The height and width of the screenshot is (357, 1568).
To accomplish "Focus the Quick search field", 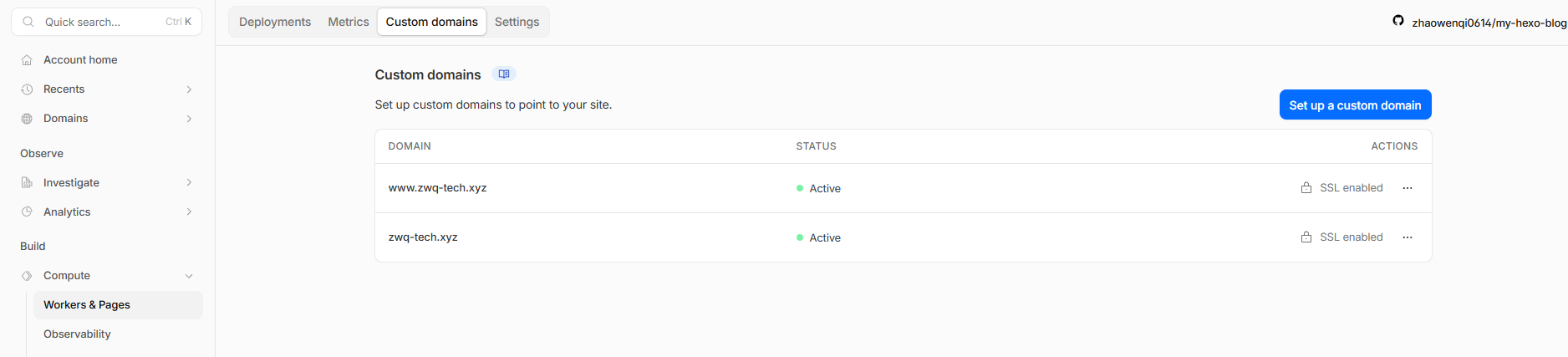I will click(107, 22).
